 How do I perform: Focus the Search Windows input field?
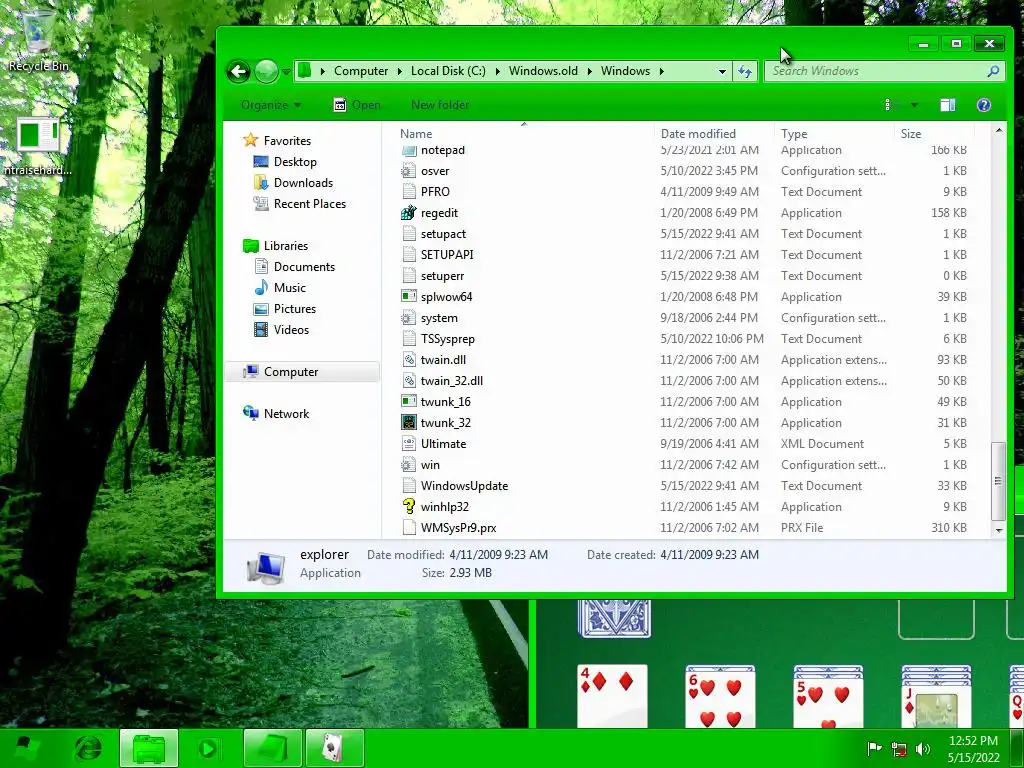875,71
